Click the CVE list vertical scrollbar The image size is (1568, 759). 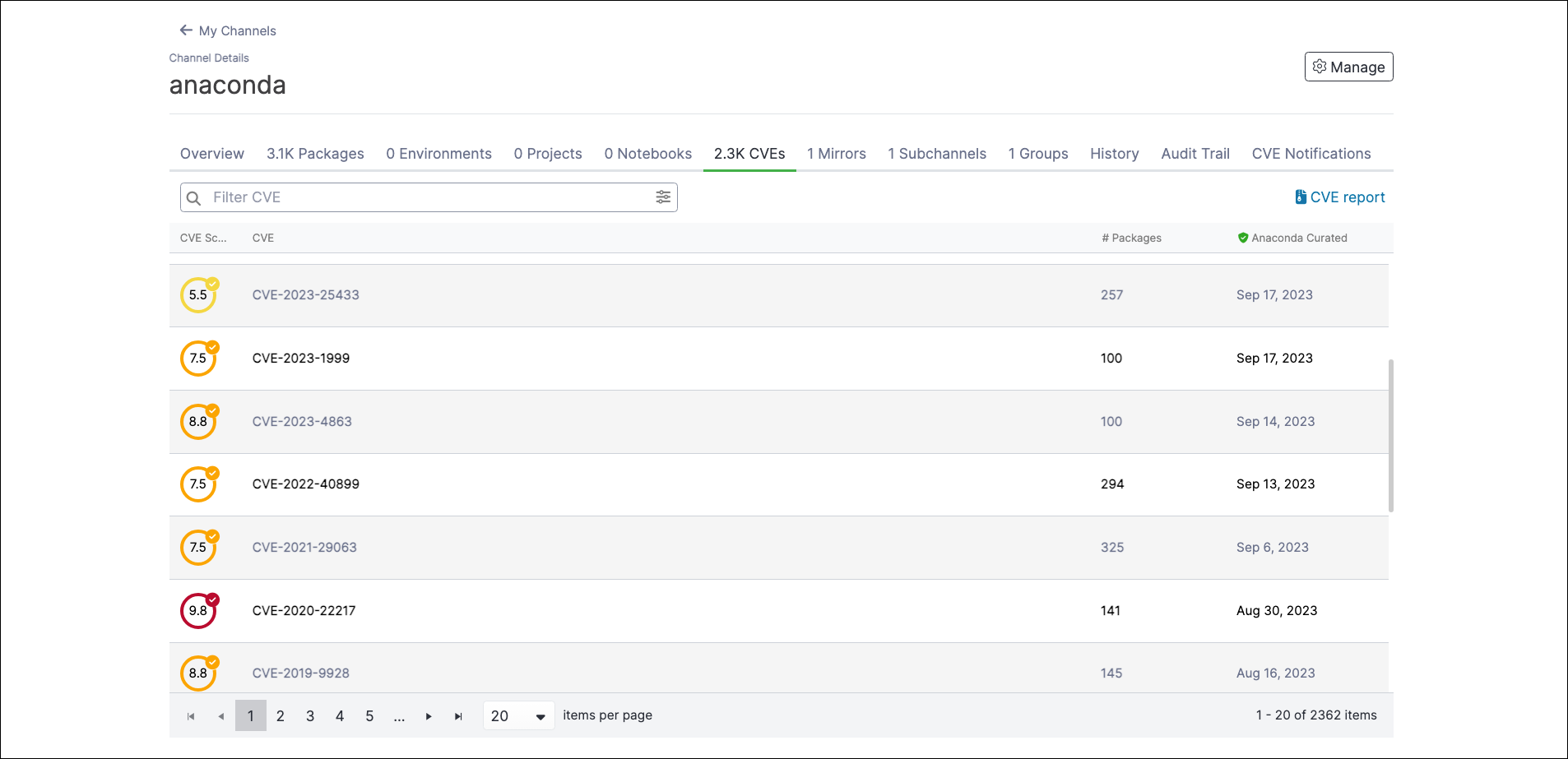(1391, 436)
